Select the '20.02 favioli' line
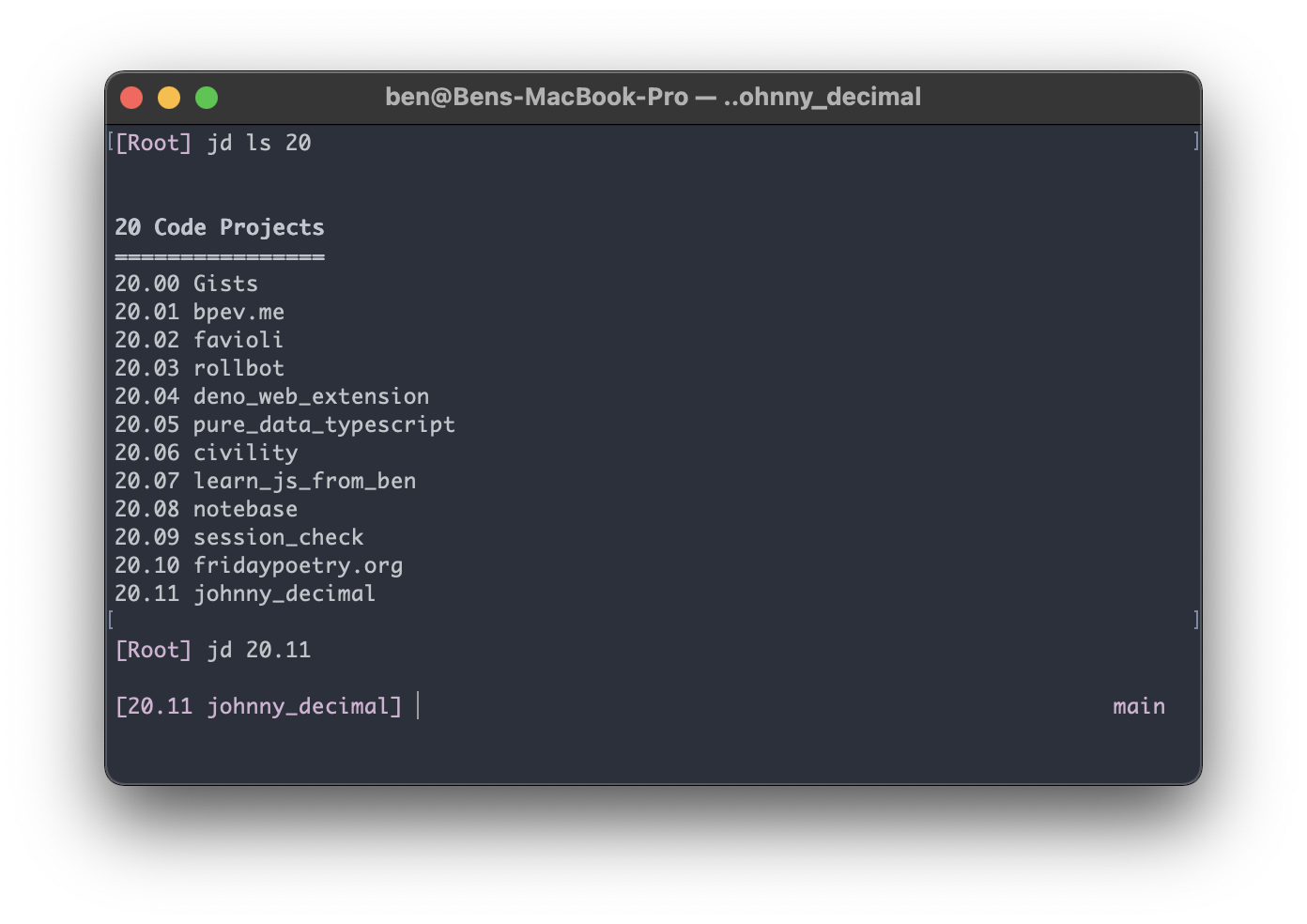 tap(198, 340)
